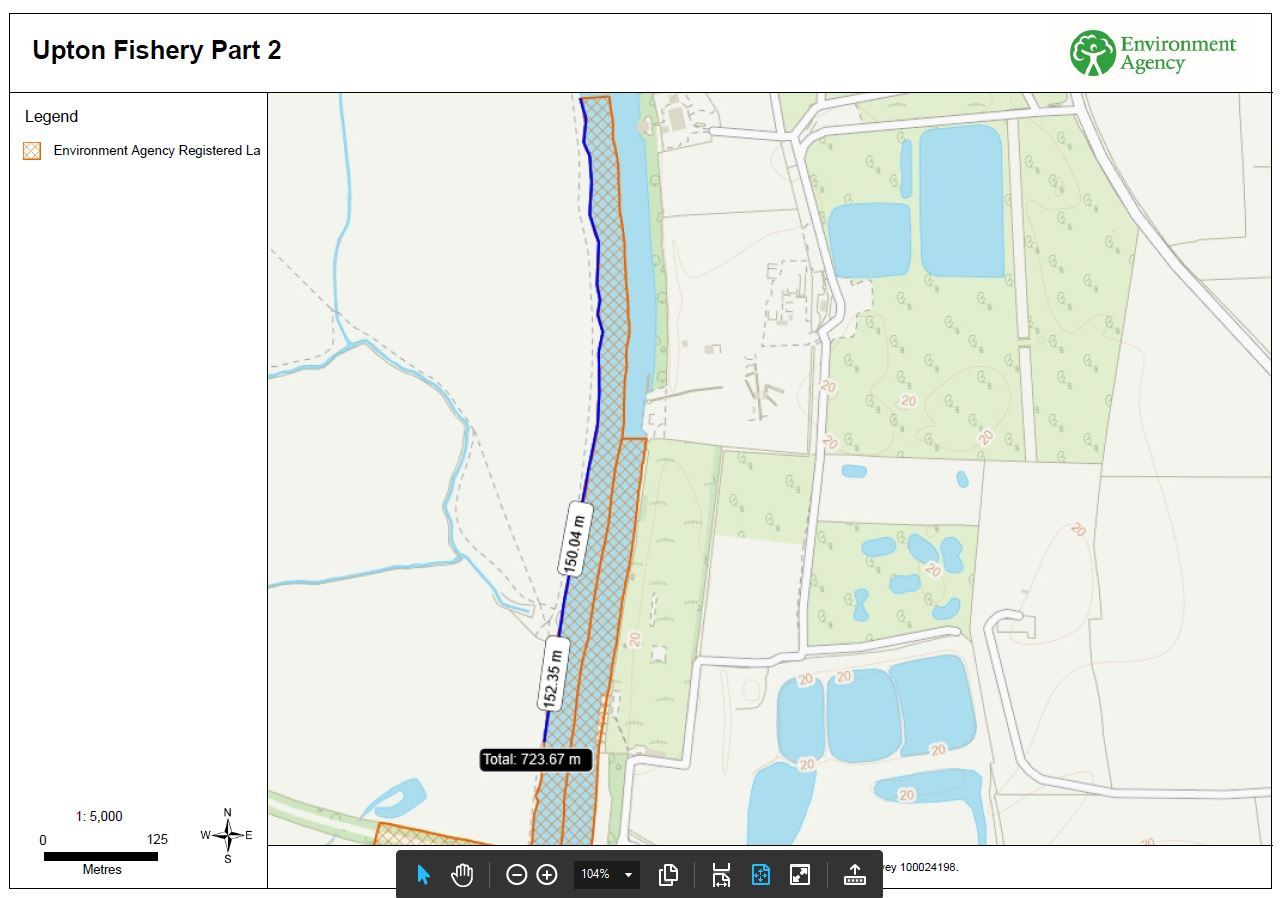
Task: Click the zoom out minus button
Action: [x=516, y=875]
